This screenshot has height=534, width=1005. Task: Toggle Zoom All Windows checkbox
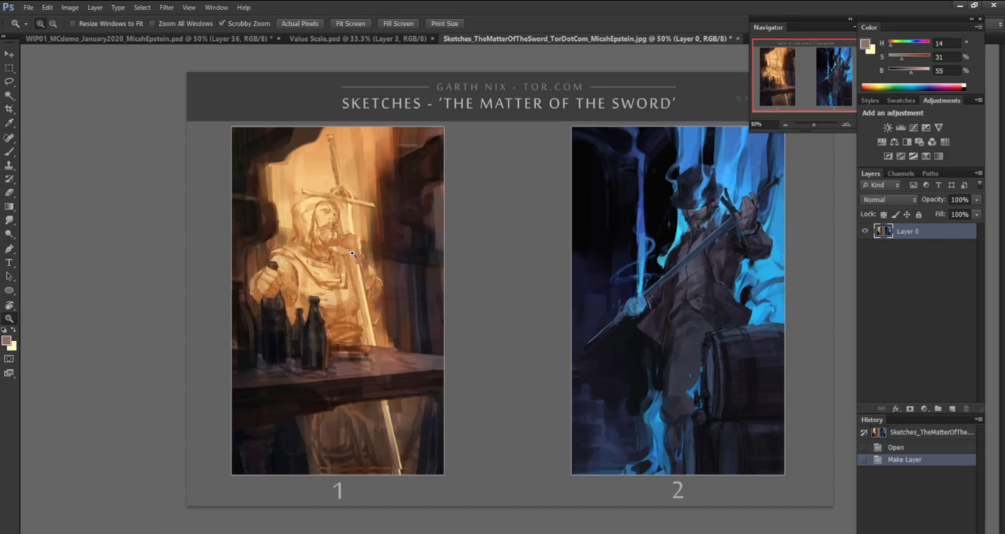pyautogui.click(x=152, y=24)
